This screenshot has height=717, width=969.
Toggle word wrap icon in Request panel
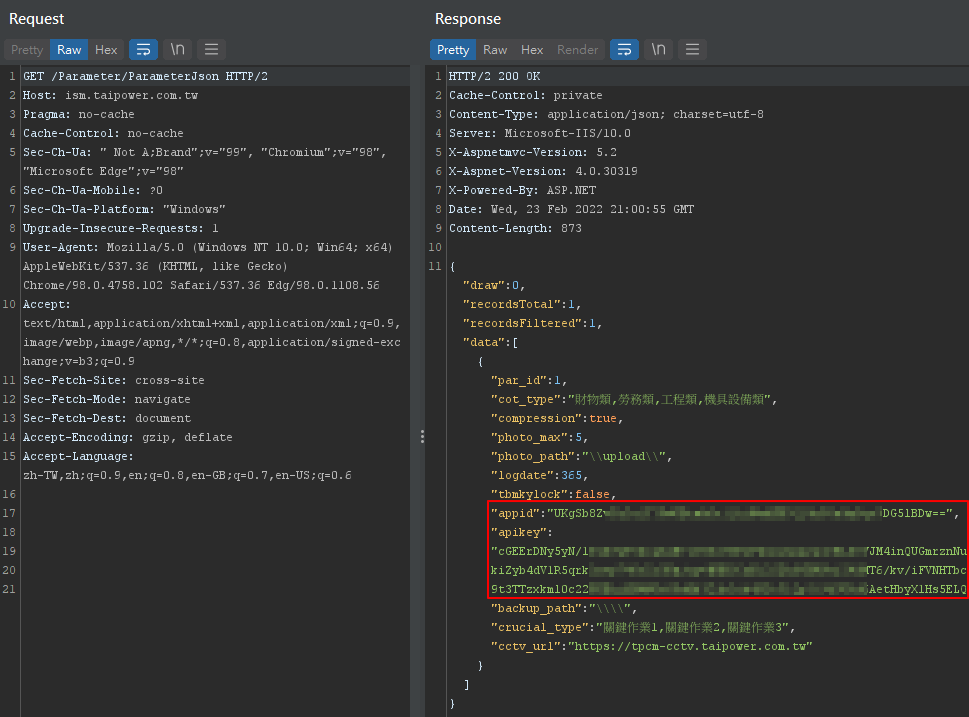coord(143,49)
